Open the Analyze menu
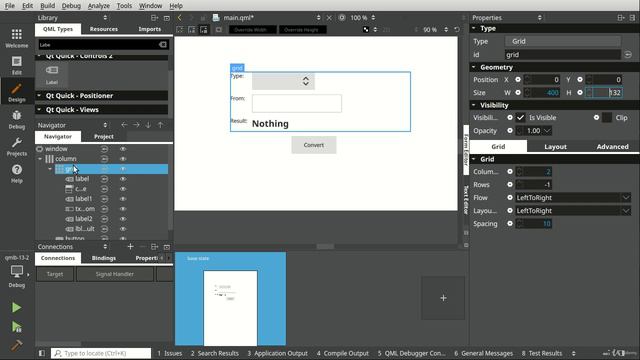The width and height of the screenshot is (640, 360). coord(99,6)
